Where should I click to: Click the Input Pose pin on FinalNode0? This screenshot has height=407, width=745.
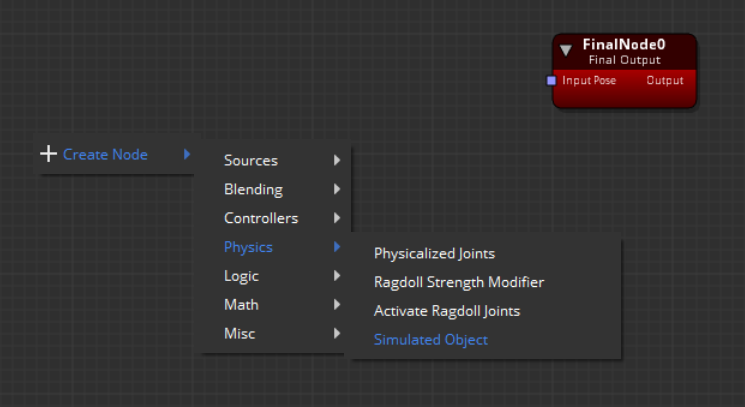point(551,80)
